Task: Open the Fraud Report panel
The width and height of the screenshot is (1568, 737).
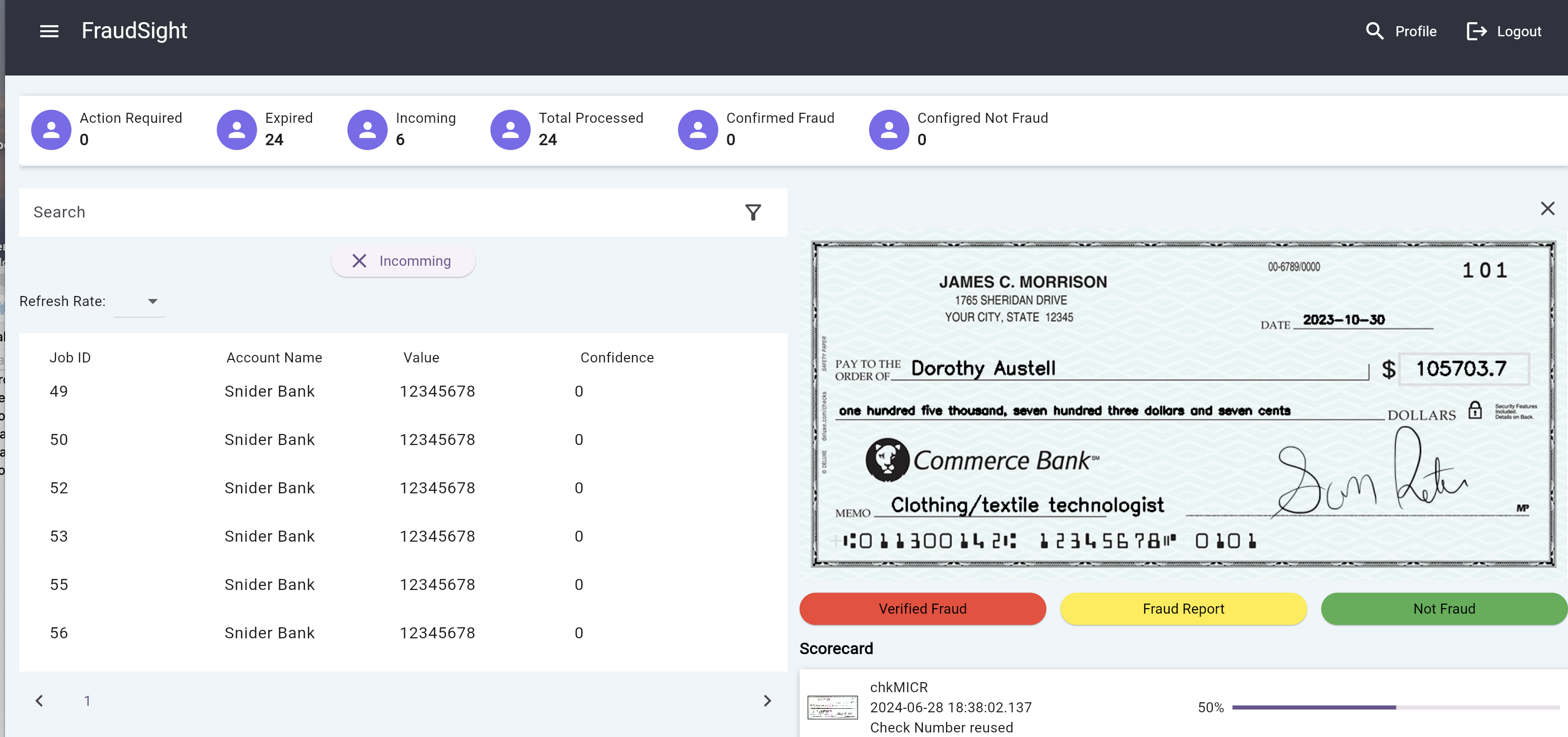Action: click(1183, 608)
